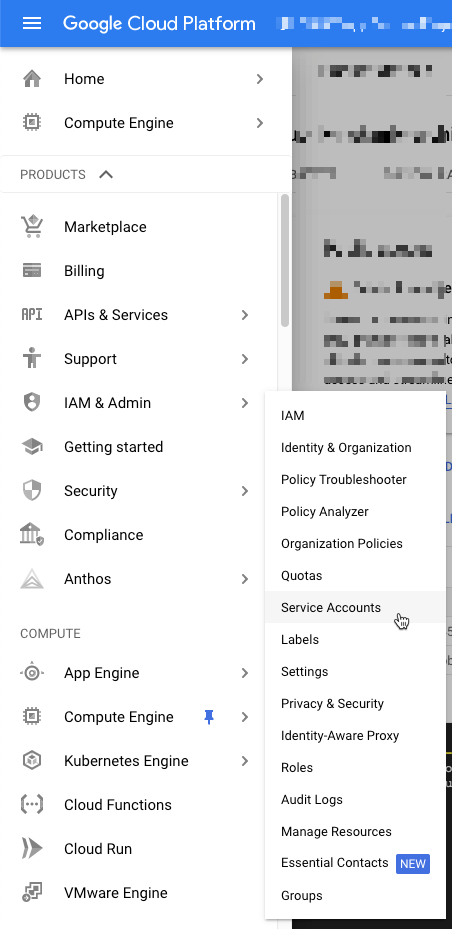Open the Cloud Functions product link
452x929 pixels.
coord(118,805)
